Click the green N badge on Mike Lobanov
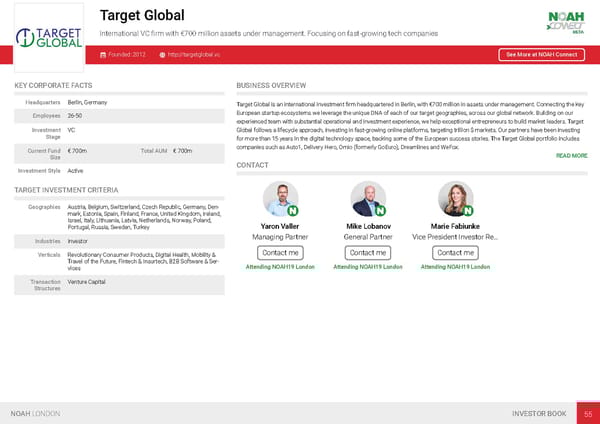This screenshot has width=600, height=424. click(381, 211)
